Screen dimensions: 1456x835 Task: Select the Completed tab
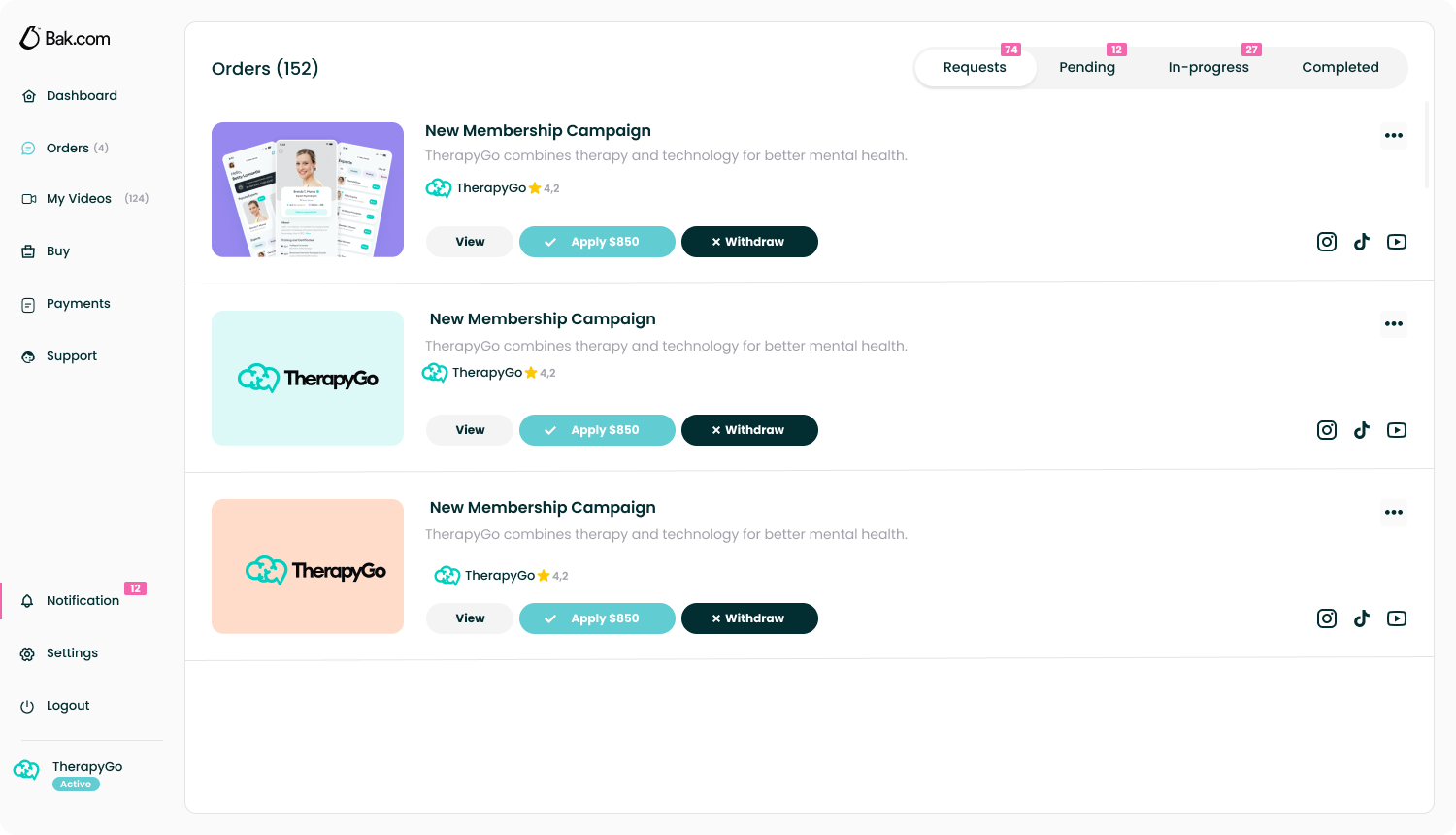point(1340,67)
